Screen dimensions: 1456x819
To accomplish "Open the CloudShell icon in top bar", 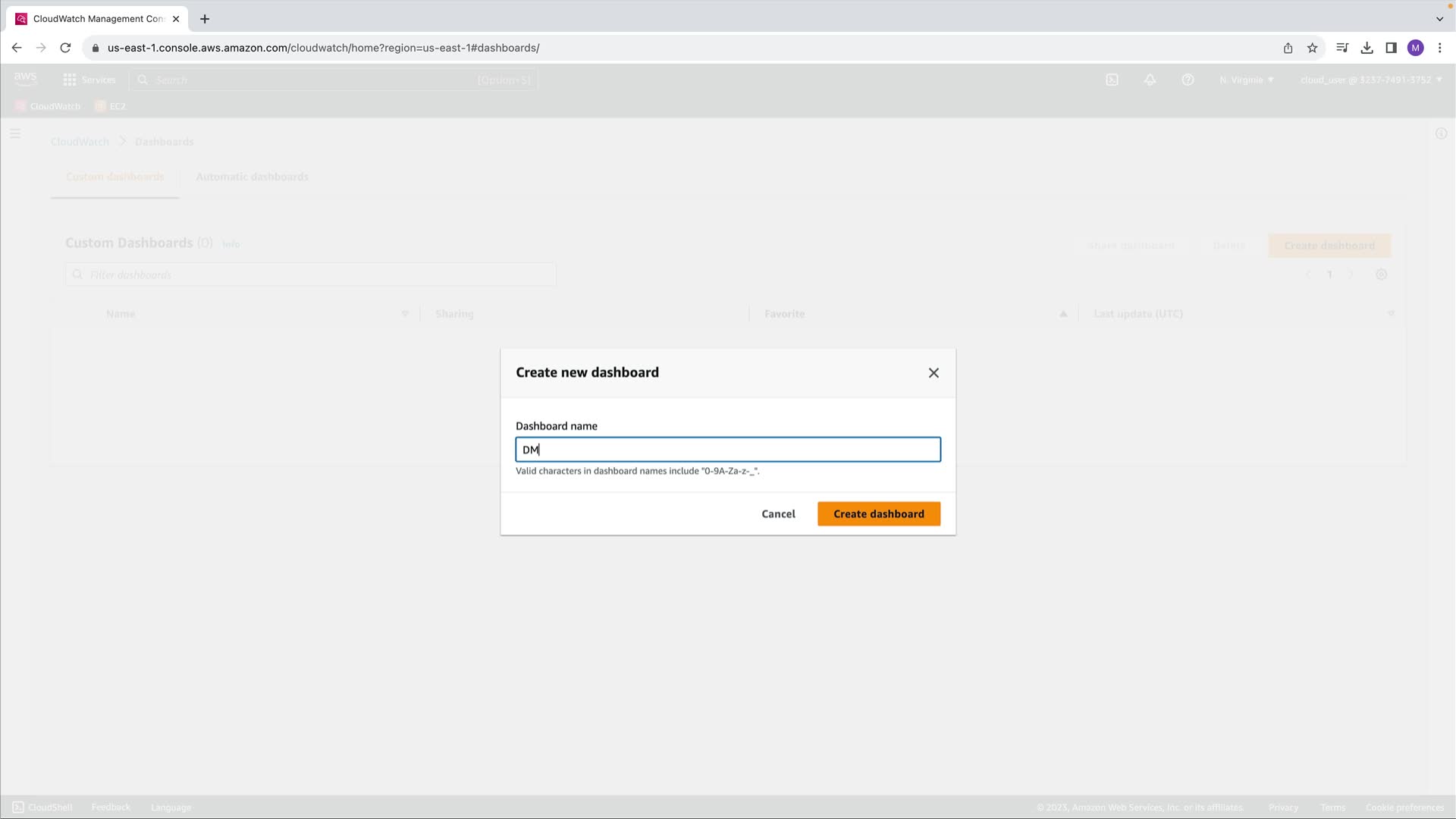I will point(1112,80).
